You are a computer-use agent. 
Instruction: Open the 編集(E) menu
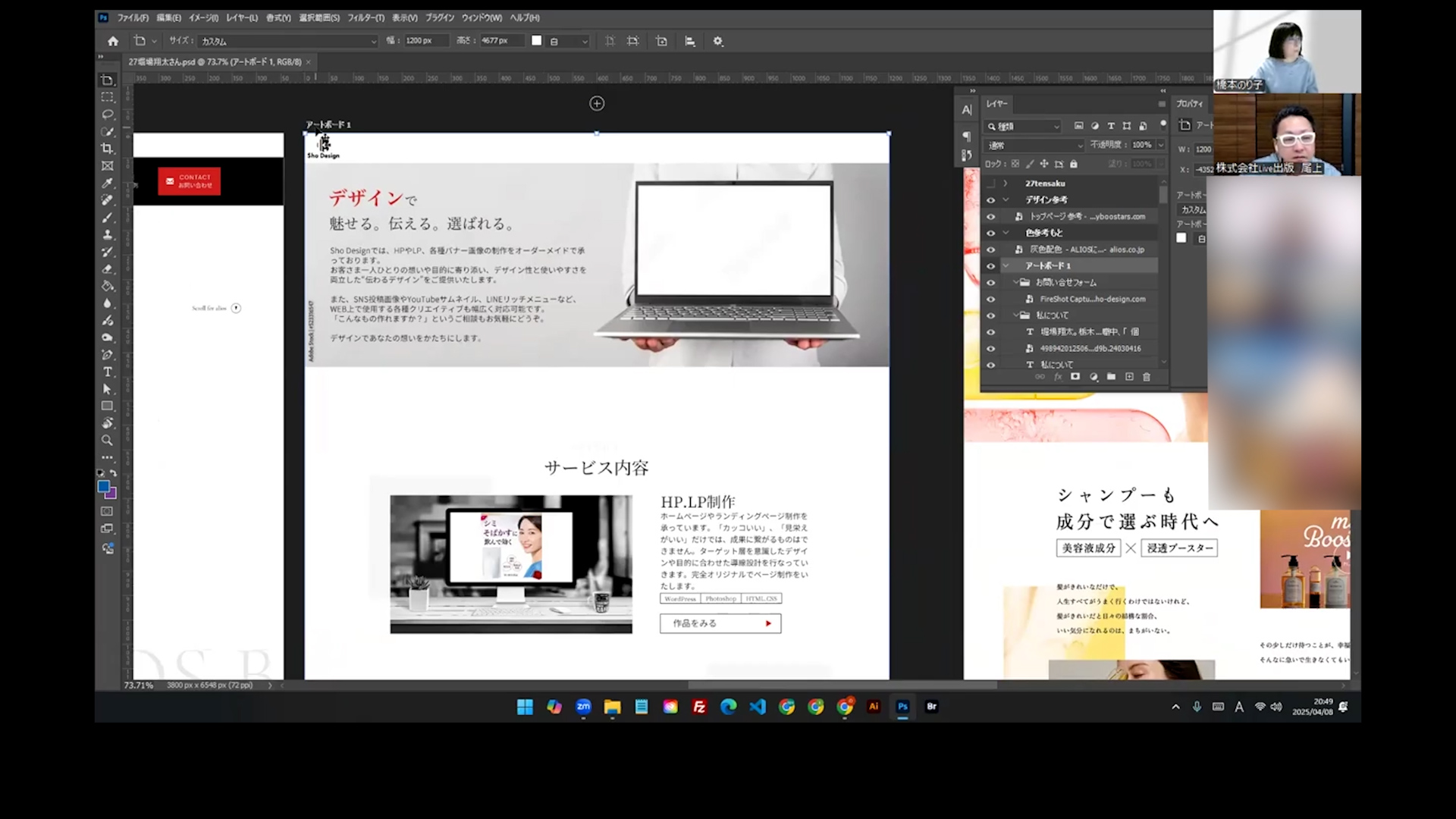pyautogui.click(x=168, y=17)
